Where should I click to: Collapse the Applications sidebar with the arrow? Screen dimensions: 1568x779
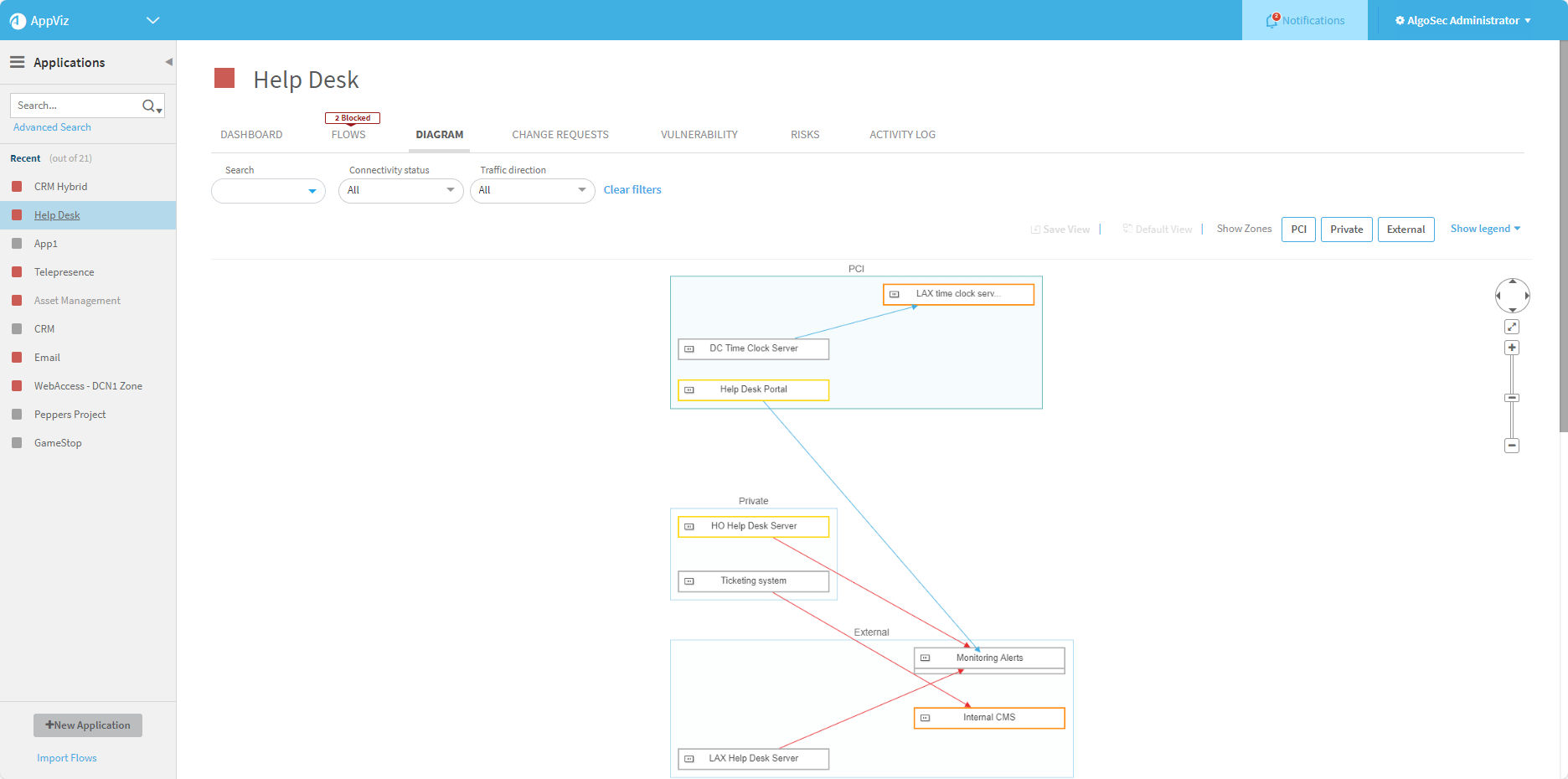[168, 62]
